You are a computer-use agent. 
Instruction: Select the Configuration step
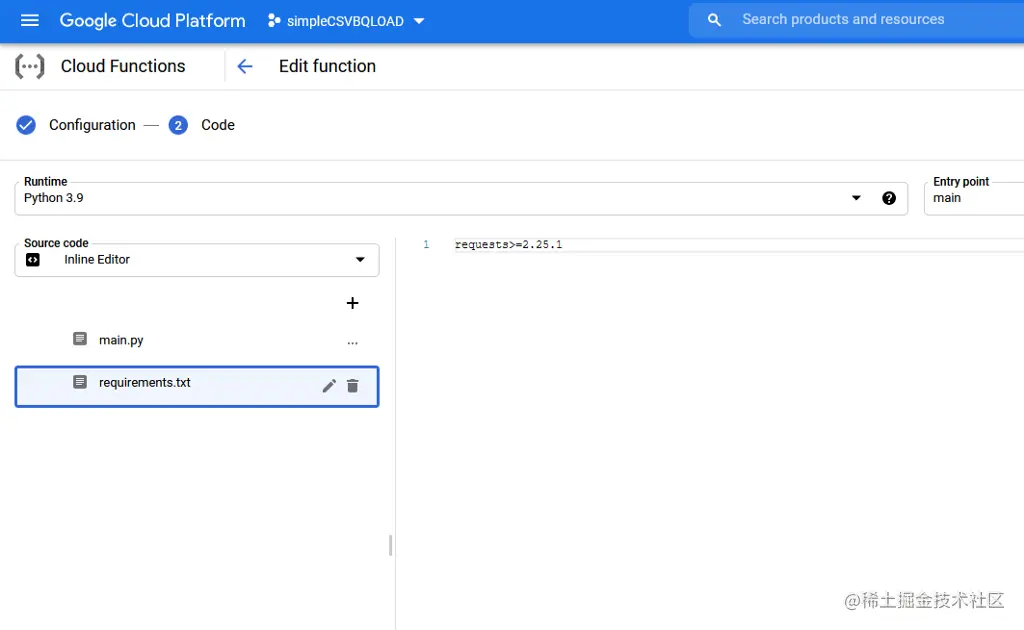92,125
